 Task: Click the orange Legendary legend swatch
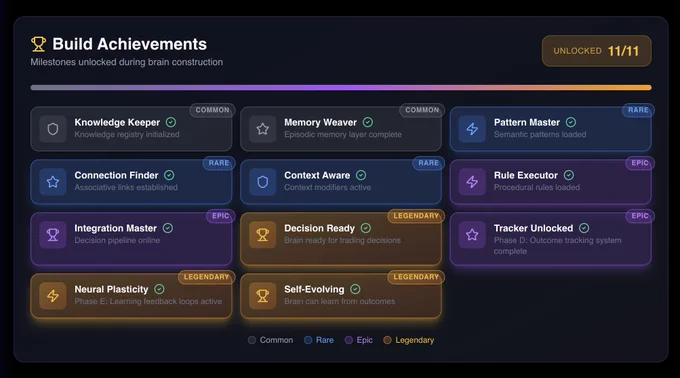(387, 340)
